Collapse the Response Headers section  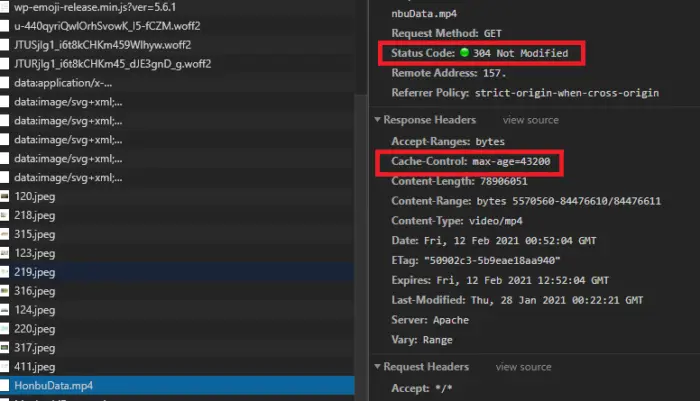click(x=378, y=120)
